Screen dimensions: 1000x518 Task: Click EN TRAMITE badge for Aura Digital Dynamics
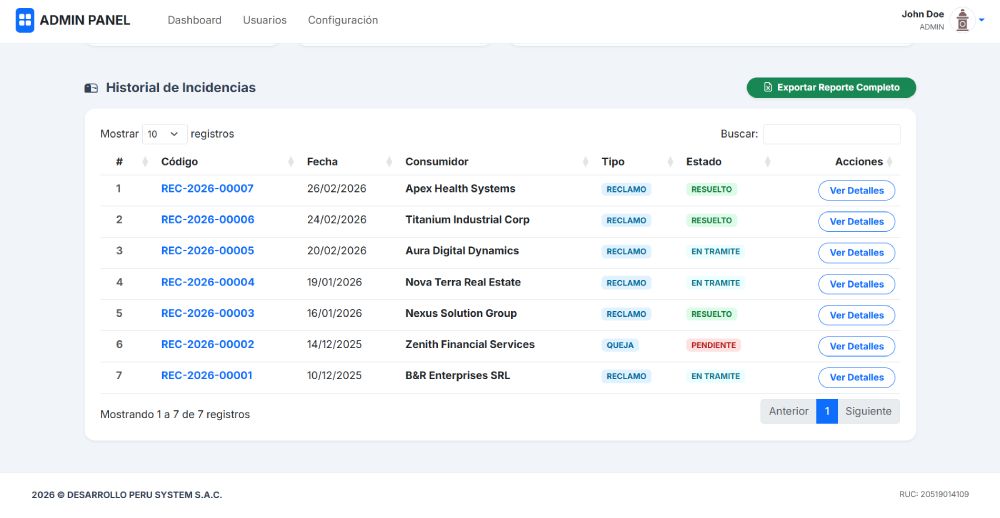pos(715,251)
